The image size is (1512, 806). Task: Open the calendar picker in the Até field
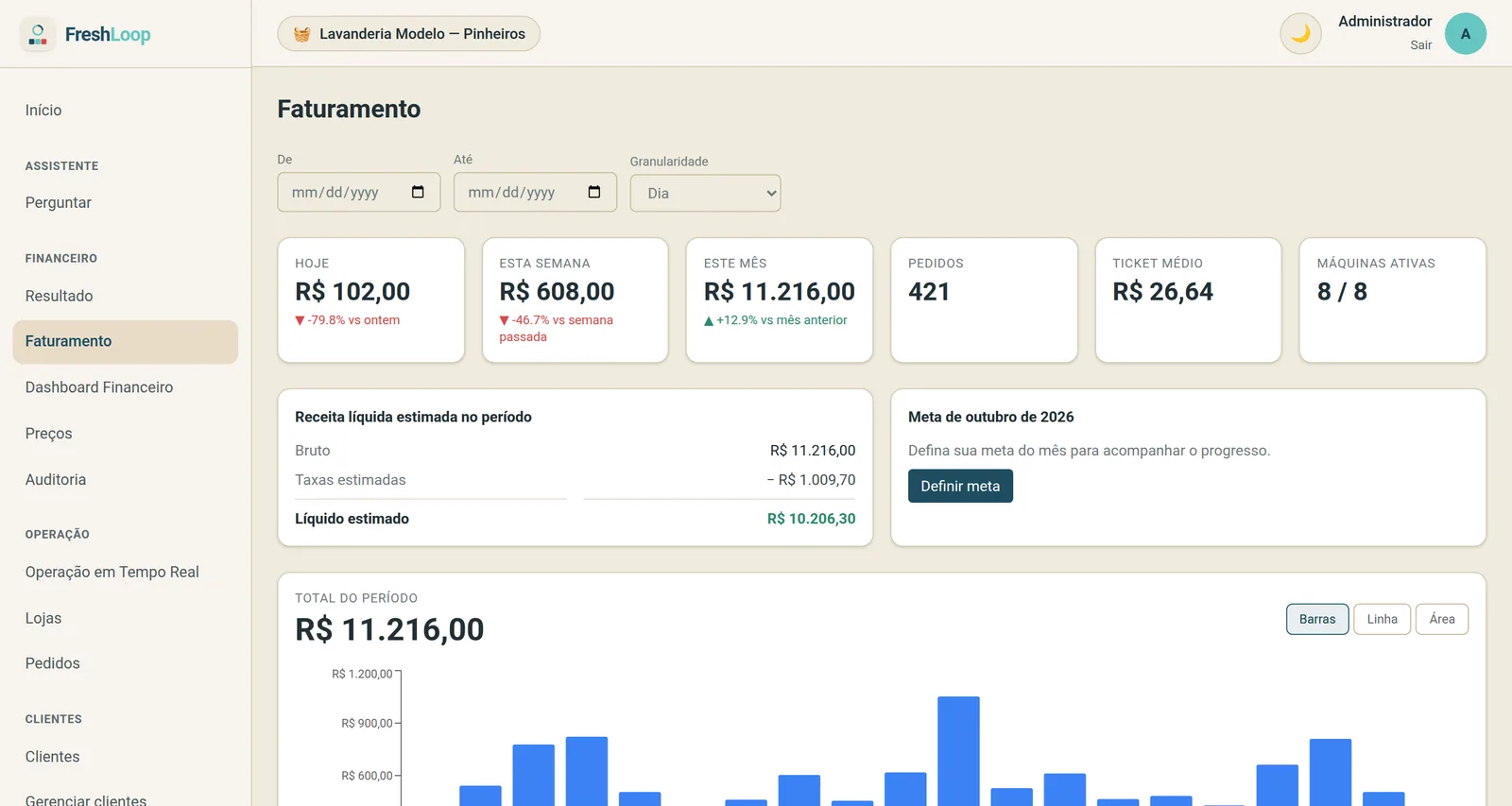point(594,192)
